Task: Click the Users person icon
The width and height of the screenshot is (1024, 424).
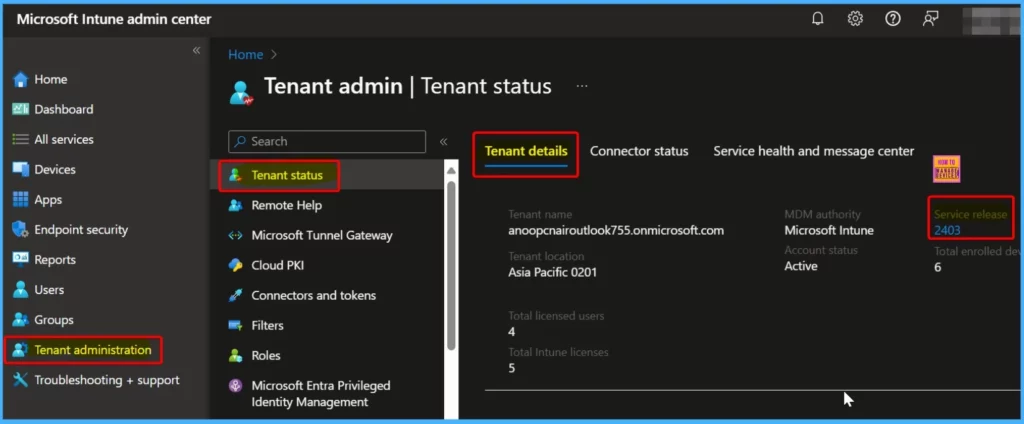Action: click(21, 289)
